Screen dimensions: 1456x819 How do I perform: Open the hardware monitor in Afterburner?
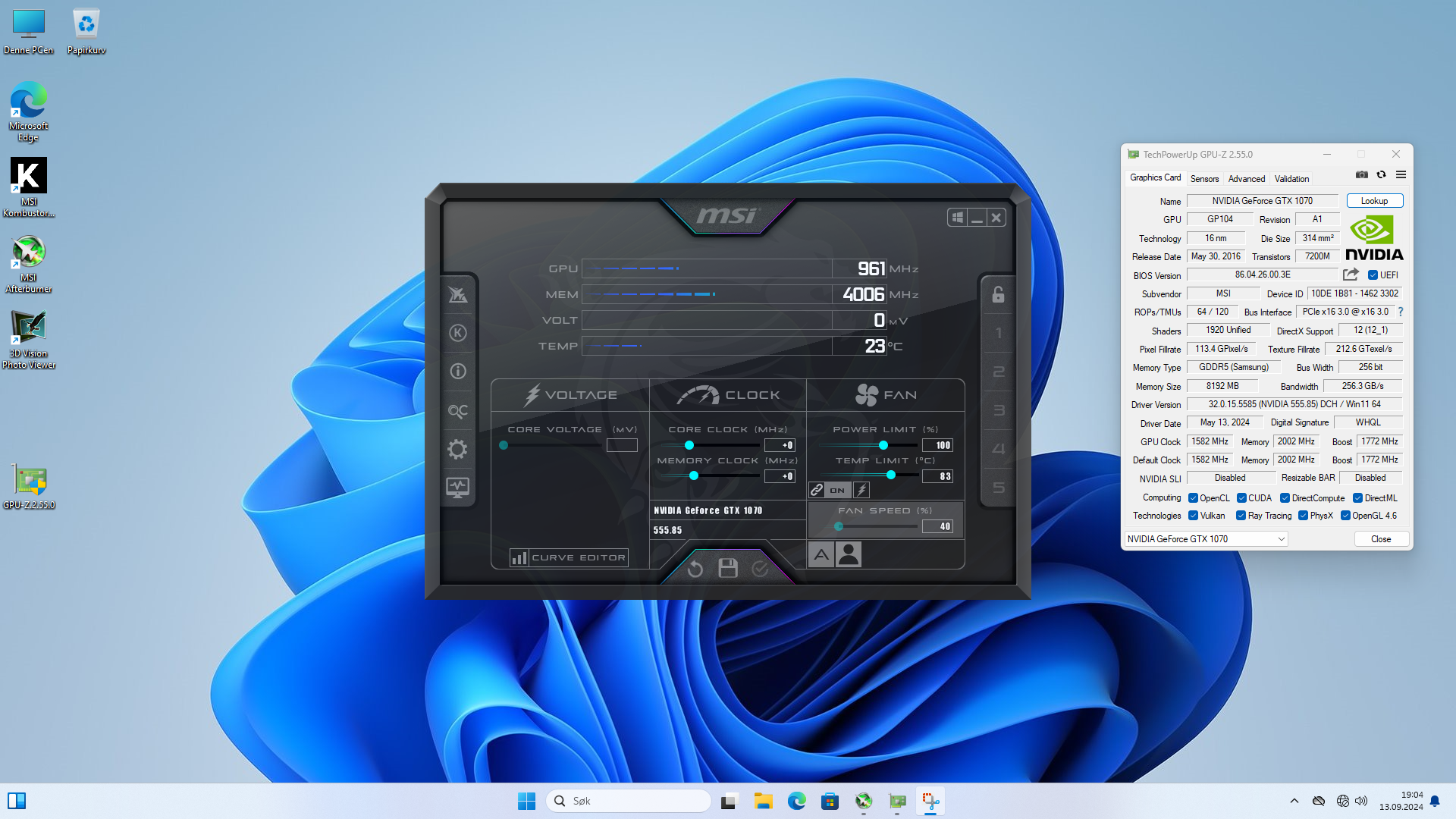point(457,488)
